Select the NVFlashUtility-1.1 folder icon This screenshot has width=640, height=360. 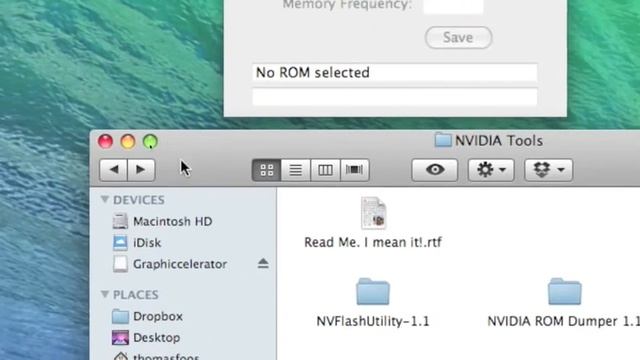click(373, 291)
